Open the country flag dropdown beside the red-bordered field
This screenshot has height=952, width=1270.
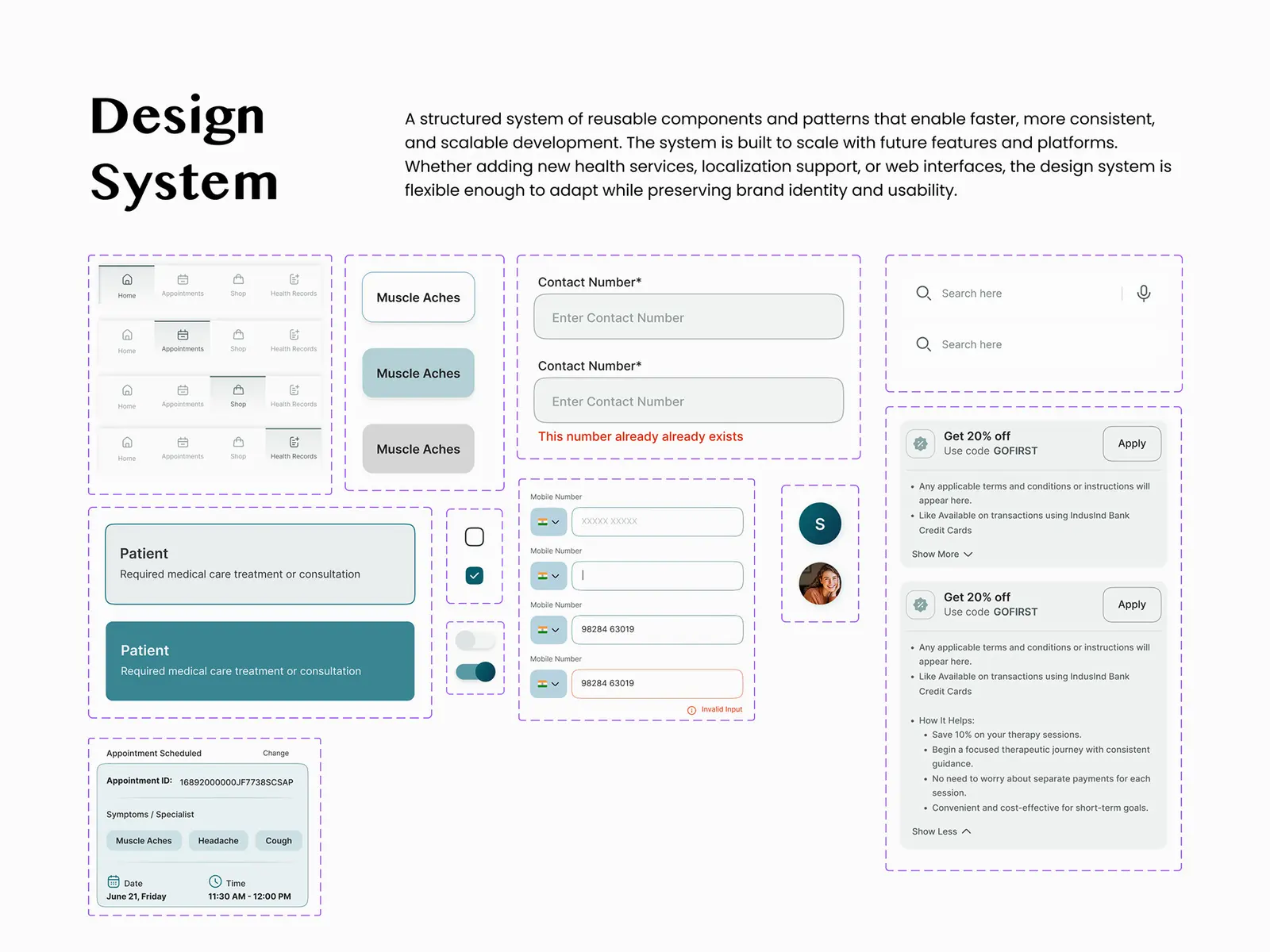[x=548, y=684]
